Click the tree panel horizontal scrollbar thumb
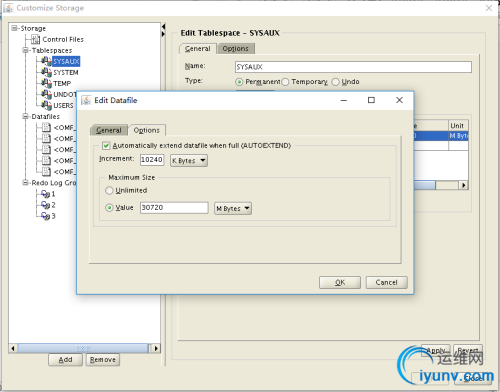This screenshot has width=500, height=392. click(x=83, y=348)
